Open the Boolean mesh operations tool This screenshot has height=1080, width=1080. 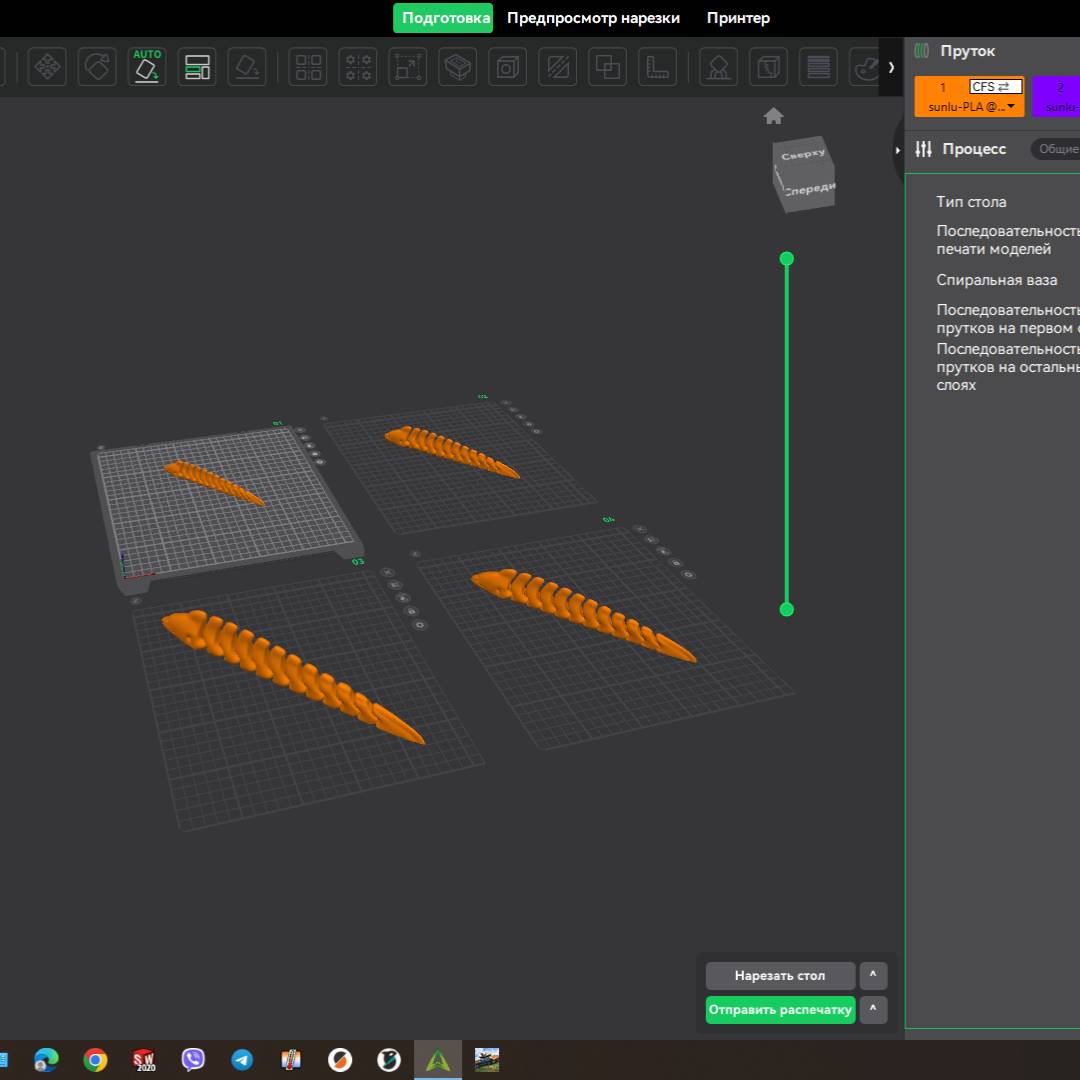[x=608, y=67]
